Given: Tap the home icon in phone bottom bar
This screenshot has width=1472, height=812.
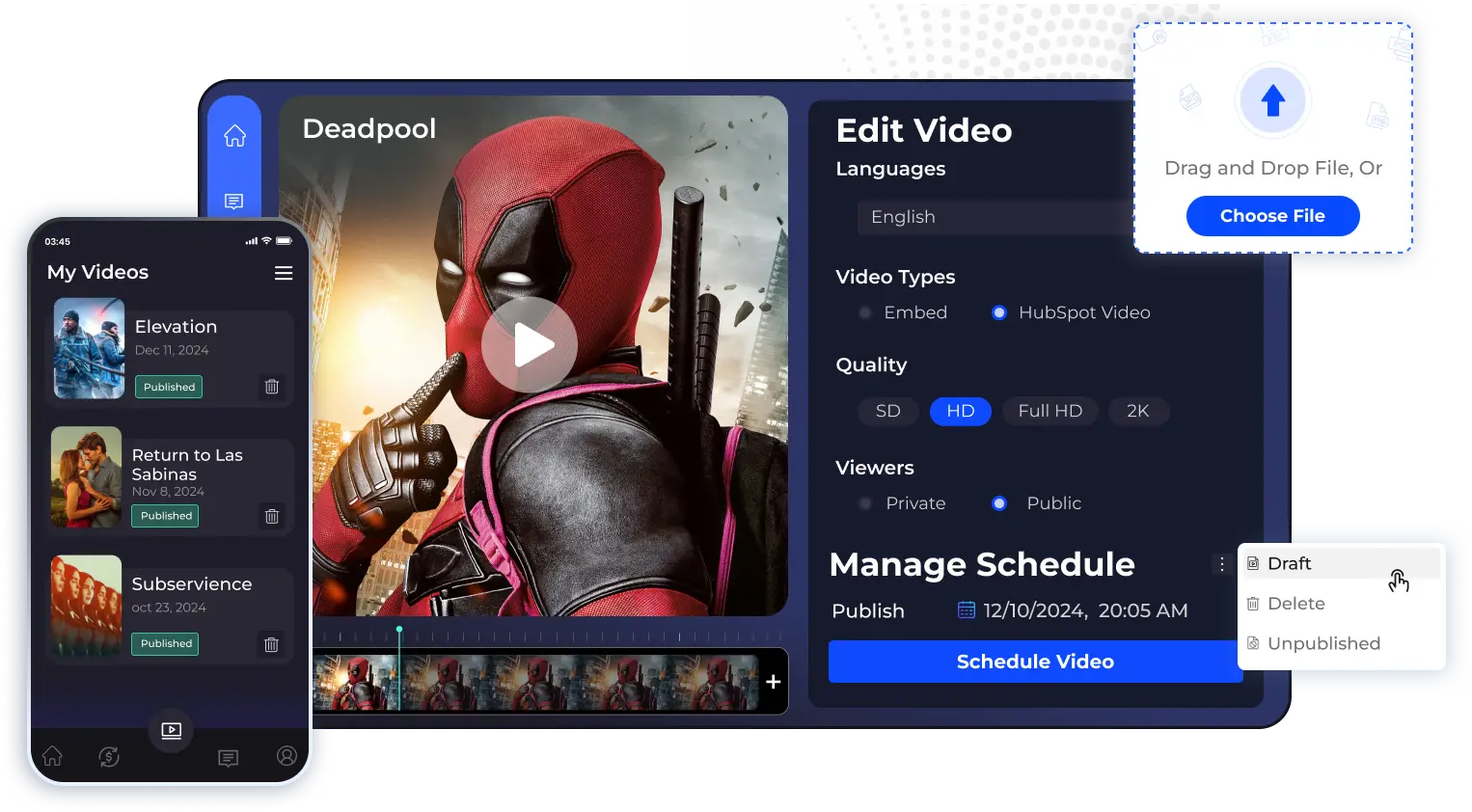Looking at the screenshot, I should point(52,756).
